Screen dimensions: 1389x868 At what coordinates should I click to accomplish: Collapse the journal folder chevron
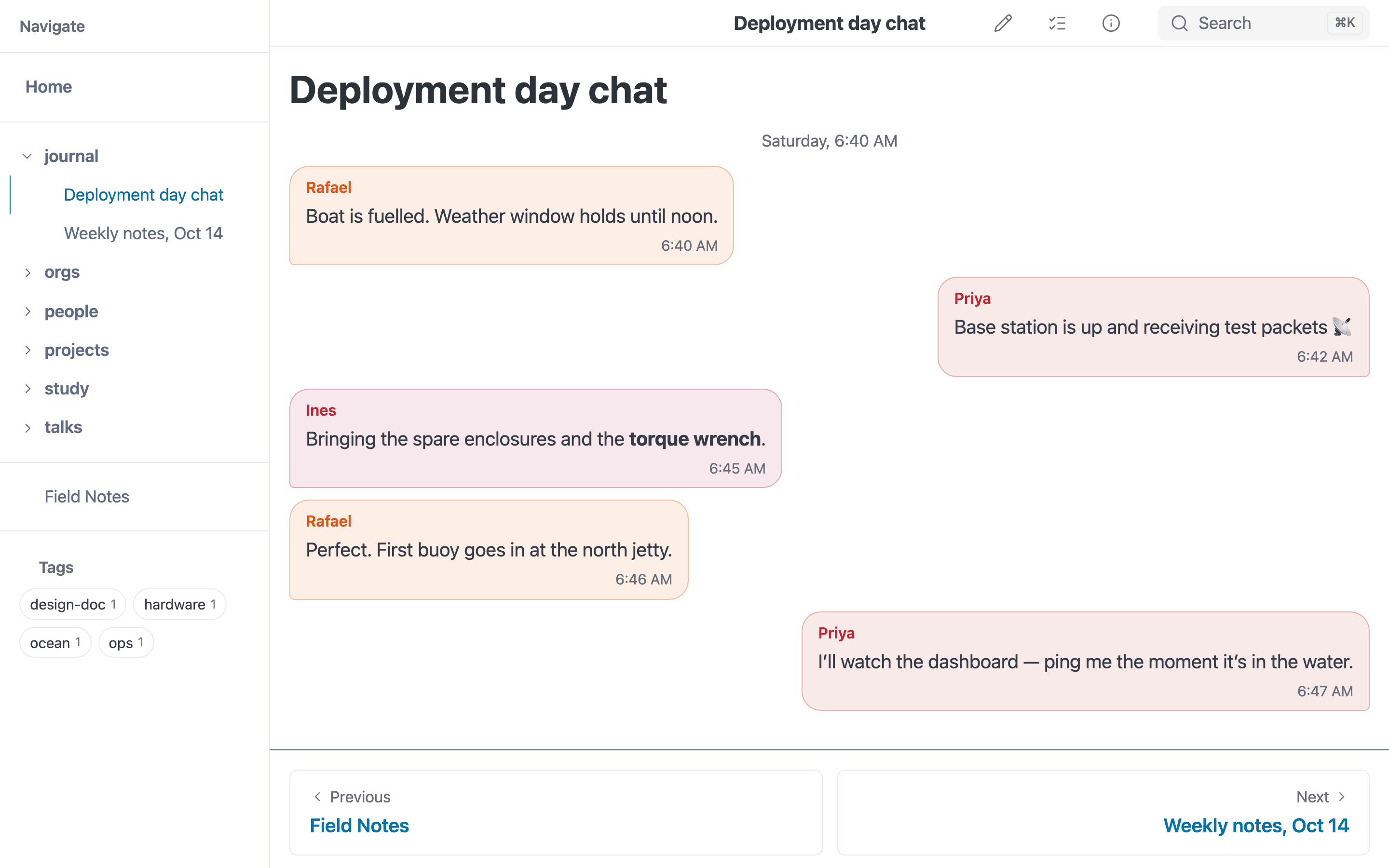[x=27, y=156]
